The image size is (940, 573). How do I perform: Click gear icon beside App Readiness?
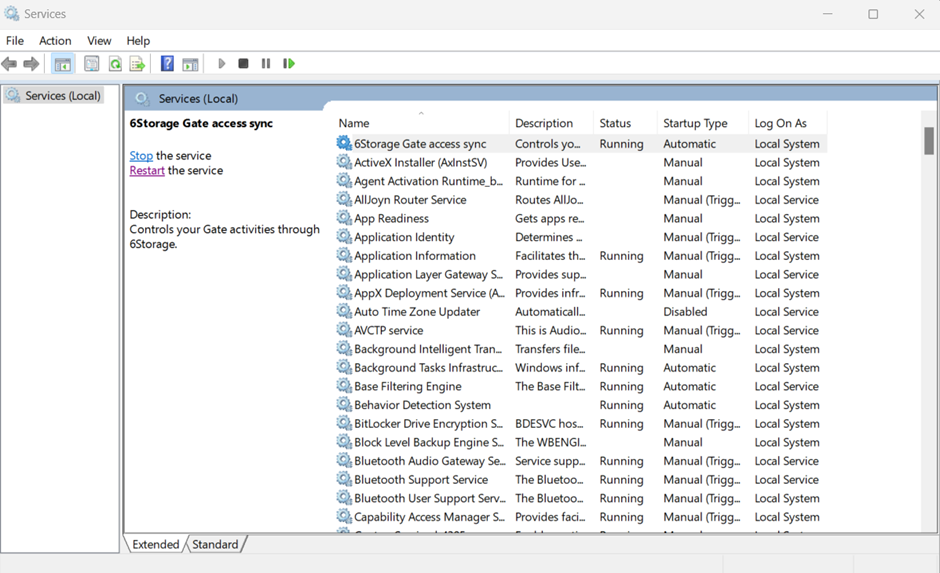click(344, 217)
